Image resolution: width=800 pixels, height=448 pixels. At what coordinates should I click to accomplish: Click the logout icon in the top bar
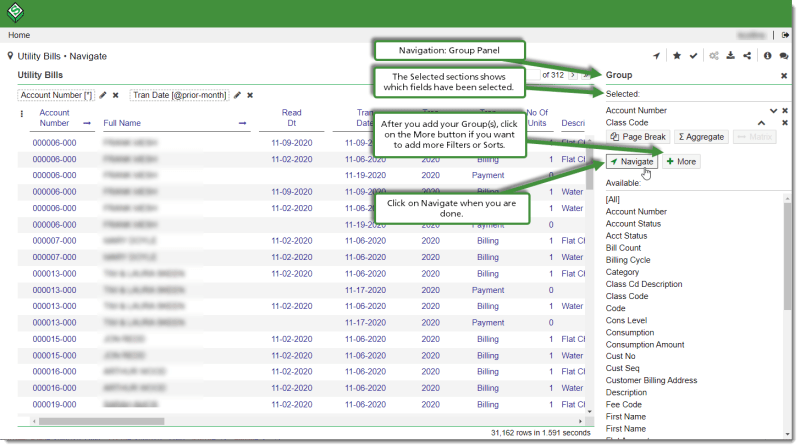click(x=785, y=35)
